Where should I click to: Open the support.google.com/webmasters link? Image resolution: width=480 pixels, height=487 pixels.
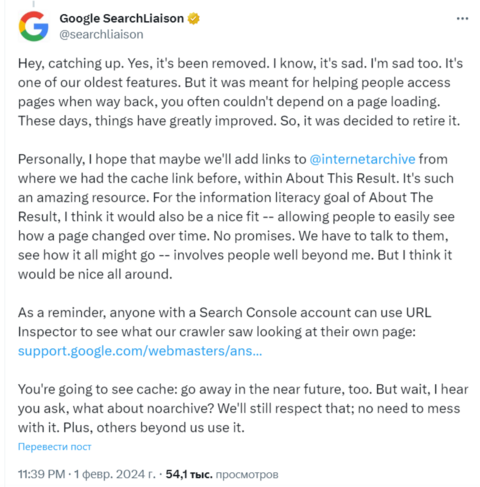(x=140, y=351)
